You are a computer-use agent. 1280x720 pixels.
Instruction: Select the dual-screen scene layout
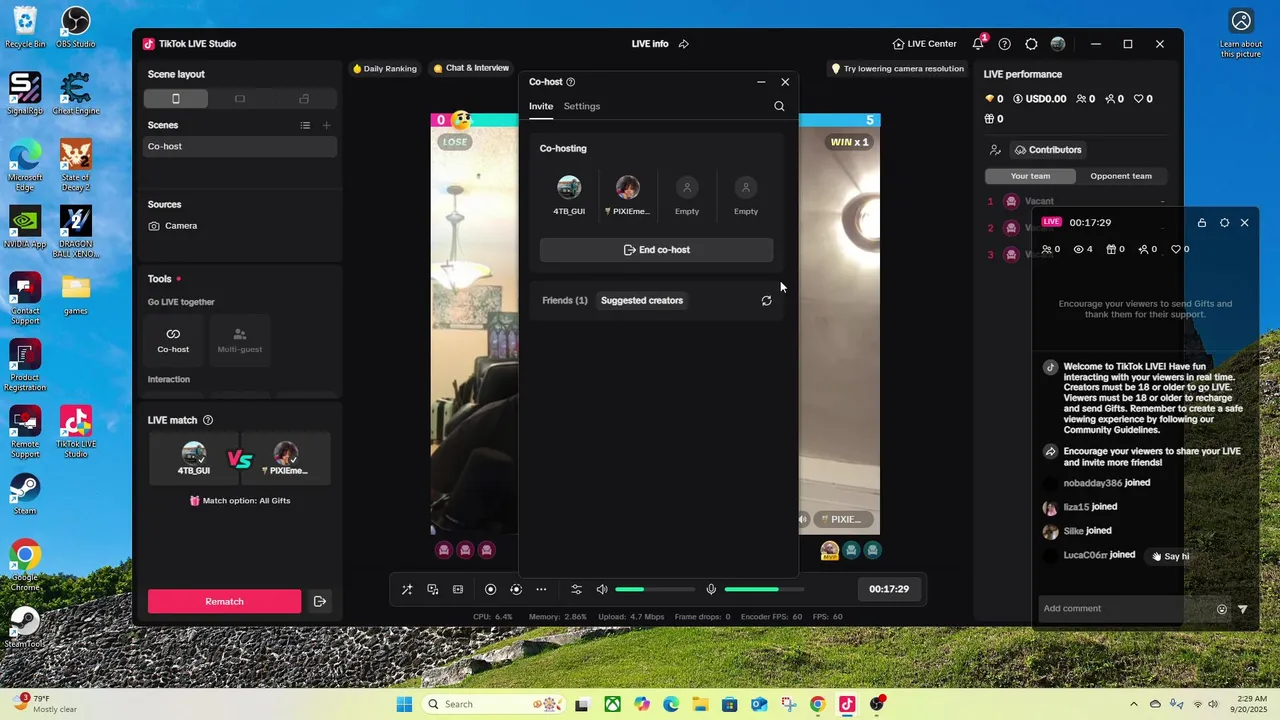click(x=304, y=99)
